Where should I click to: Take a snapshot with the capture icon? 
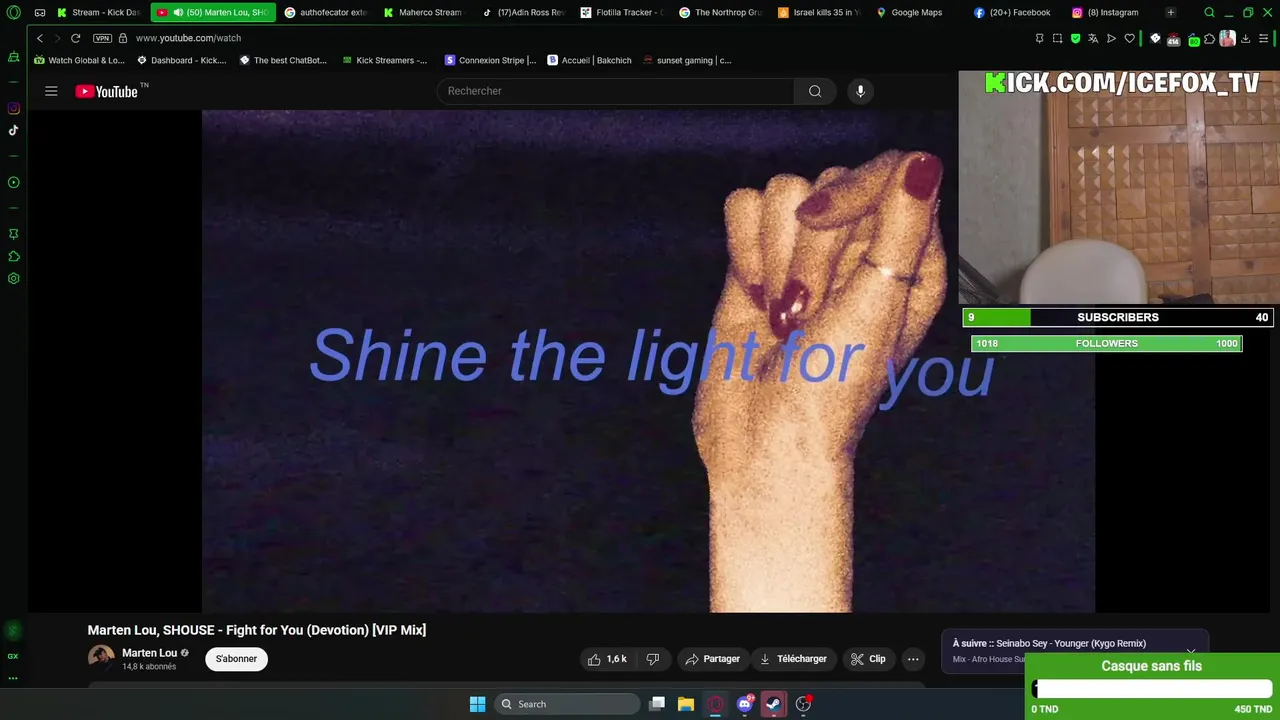1057,38
